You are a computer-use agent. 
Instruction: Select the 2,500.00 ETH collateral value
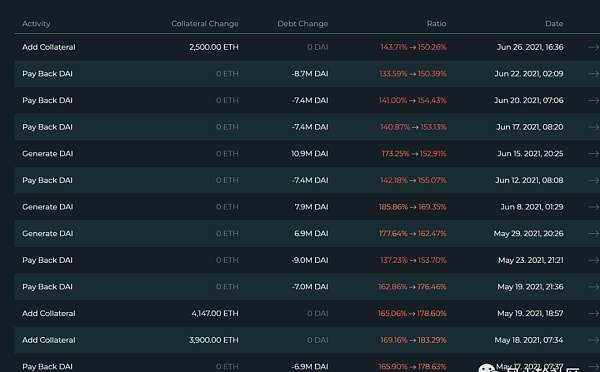[214, 47]
